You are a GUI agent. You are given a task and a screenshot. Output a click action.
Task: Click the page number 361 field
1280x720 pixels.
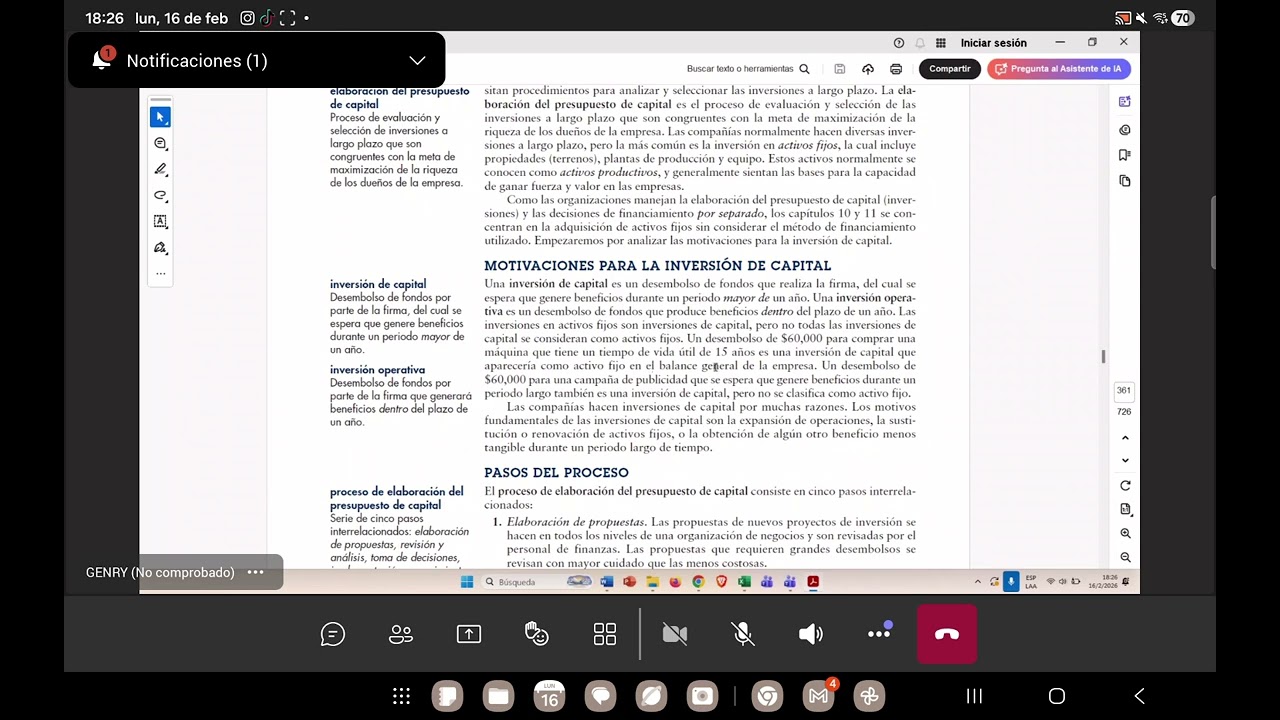pyautogui.click(x=1124, y=392)
